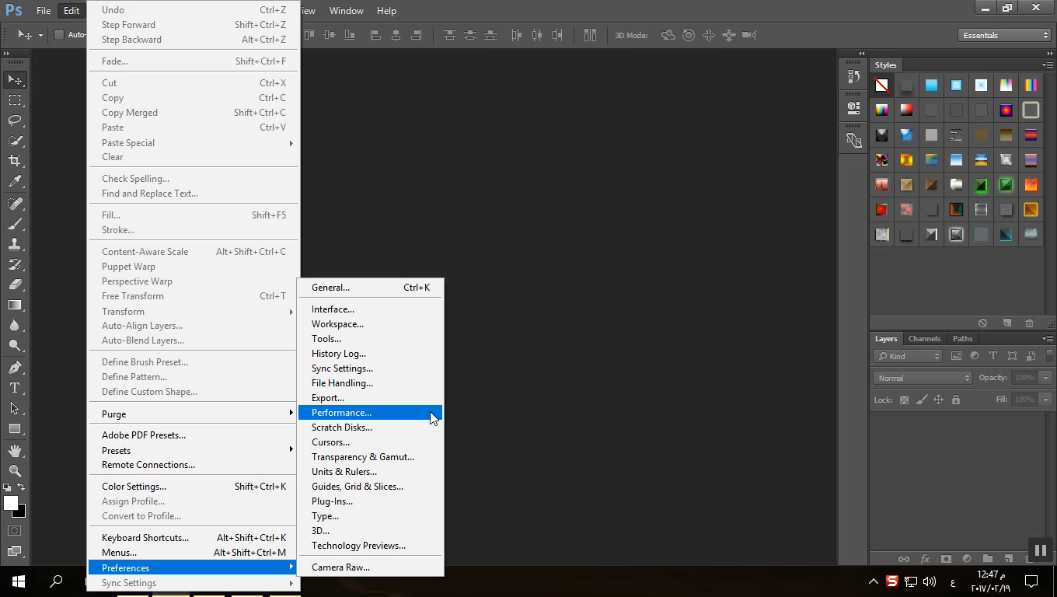Toggle lock all
This screenshot has height=597, width=1057.
pyautogui.click(x=956, y=400)
